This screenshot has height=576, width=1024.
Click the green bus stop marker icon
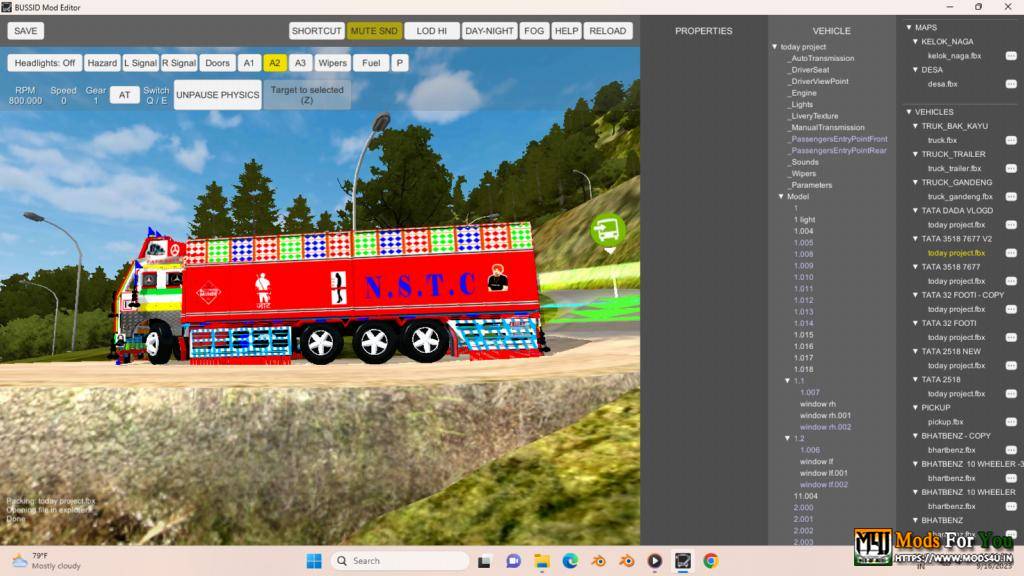point(607,231)
